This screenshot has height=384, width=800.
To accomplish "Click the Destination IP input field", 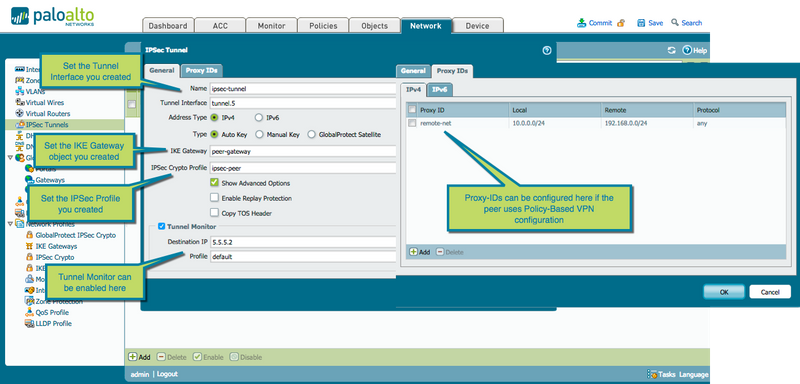I will (x=303, y=242).
